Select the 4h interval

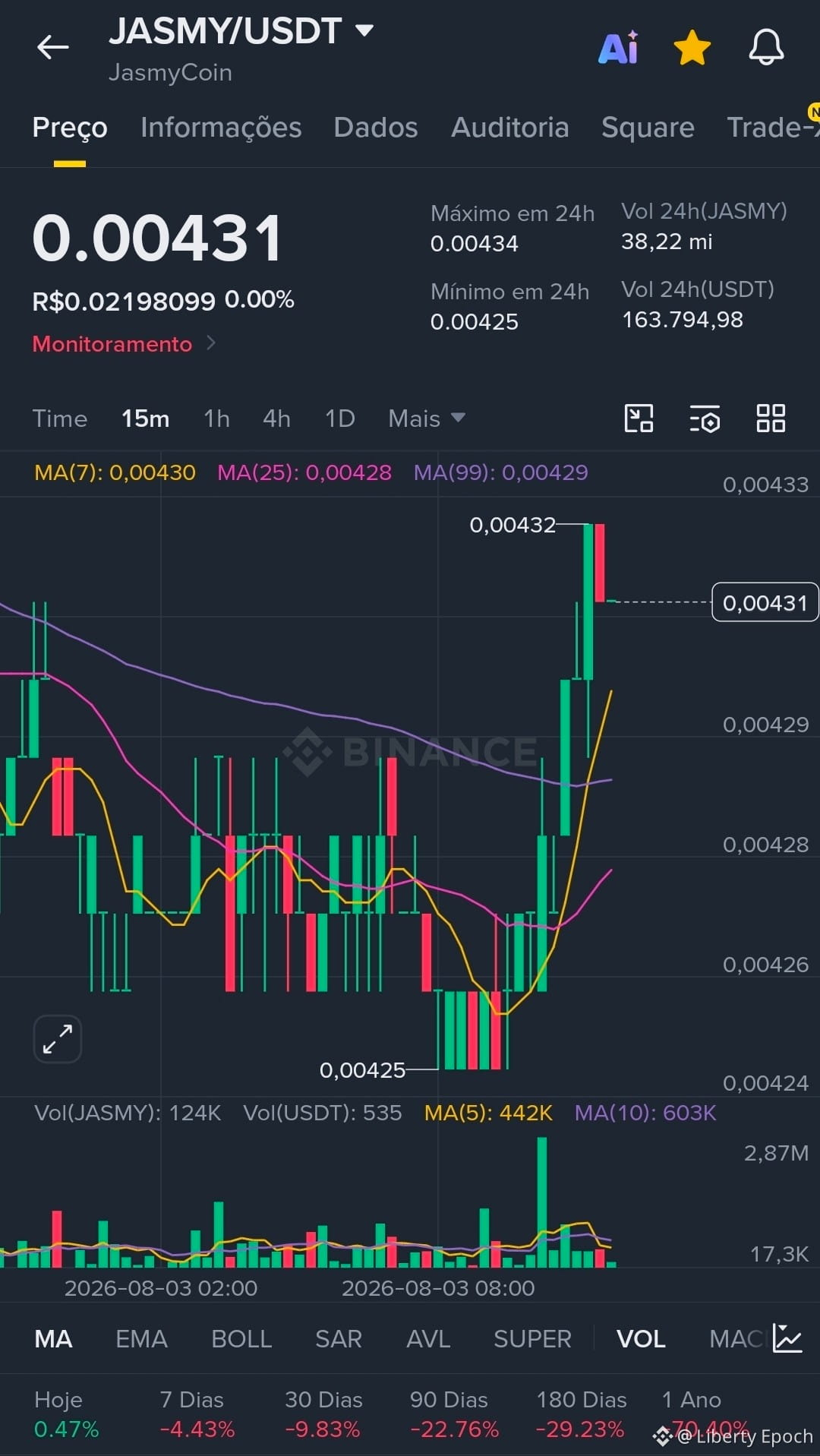click(276, 418)
